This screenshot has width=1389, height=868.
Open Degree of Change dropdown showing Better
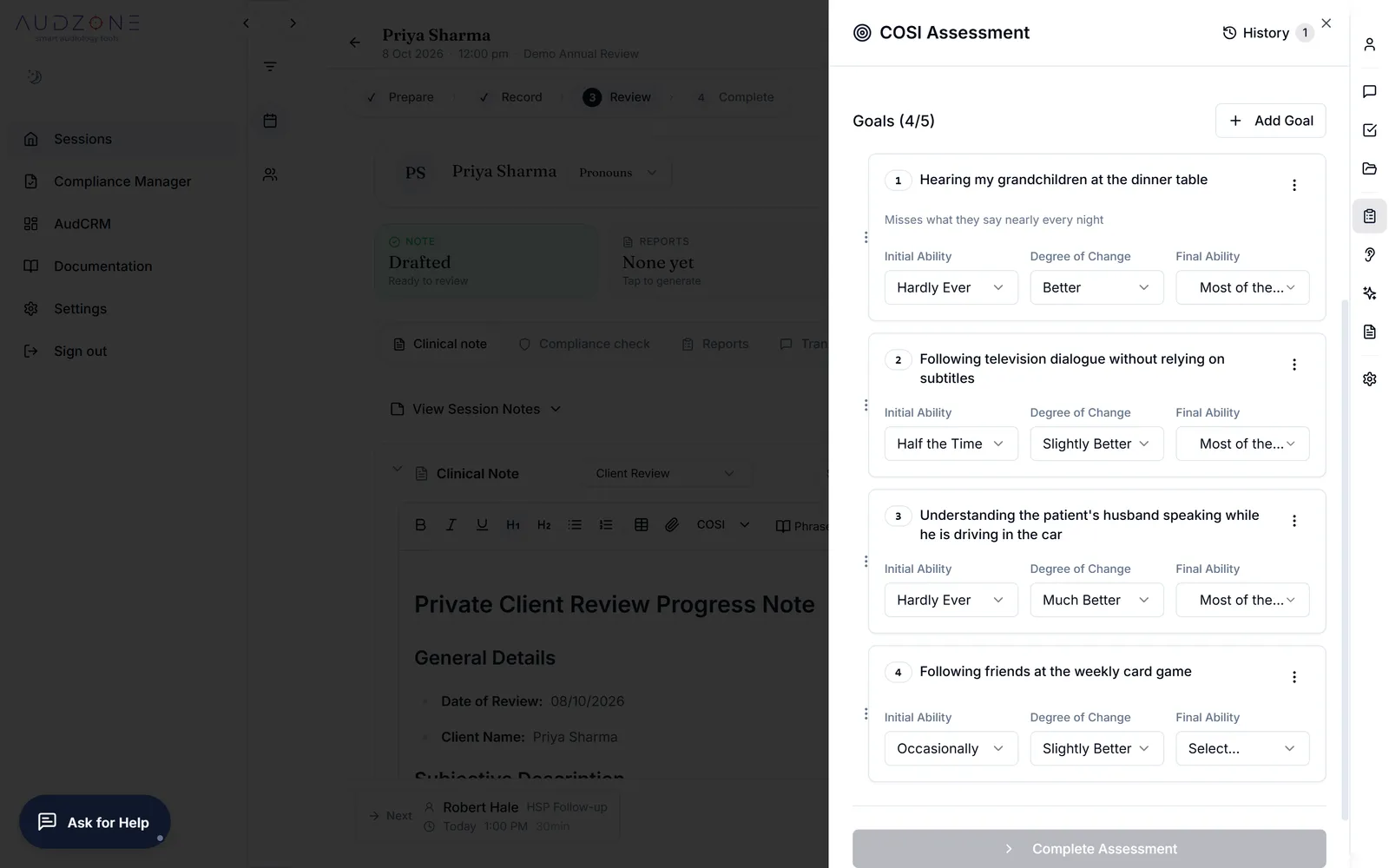[1096, 287]
